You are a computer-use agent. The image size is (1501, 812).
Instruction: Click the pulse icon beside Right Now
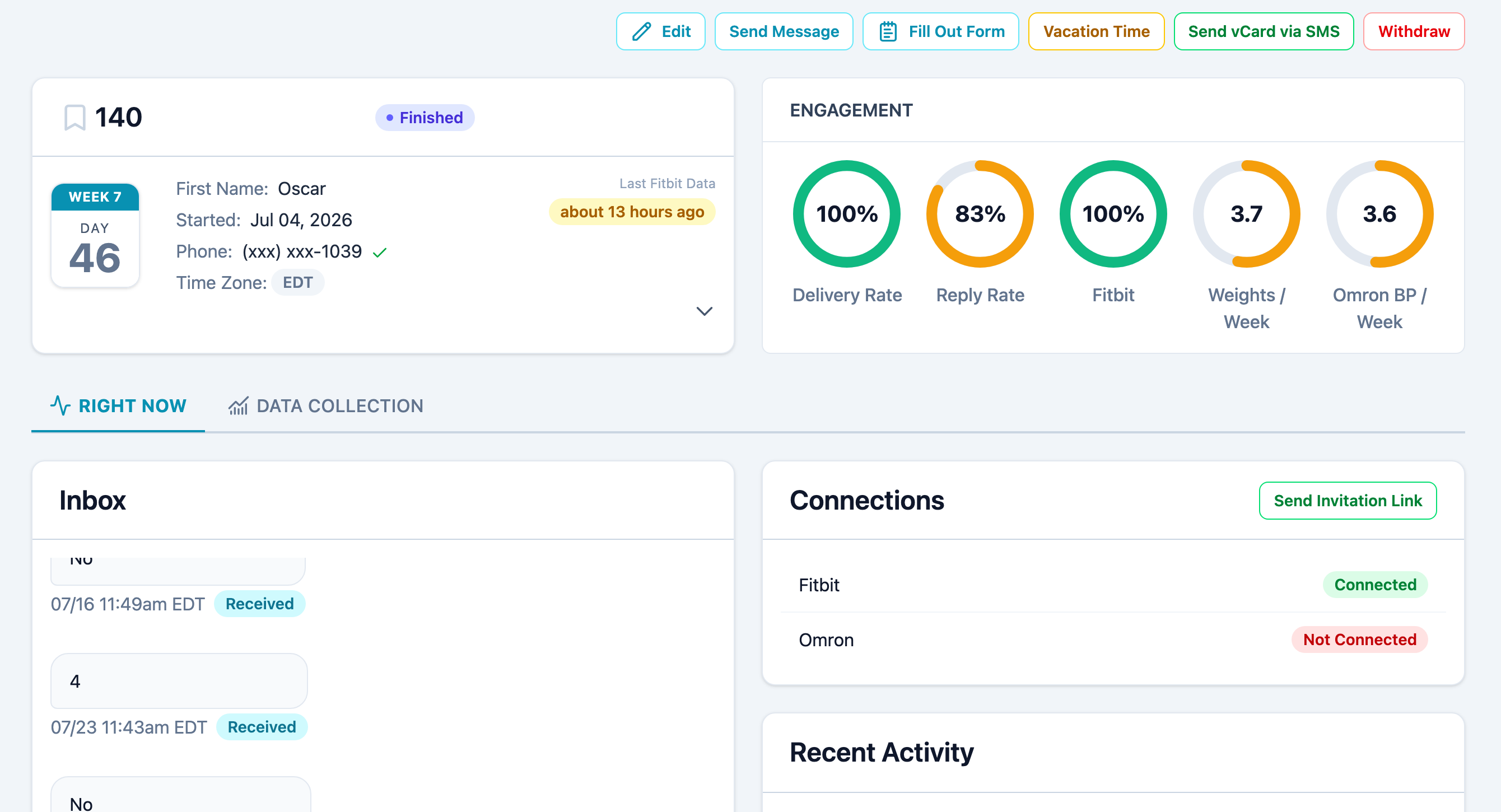60,405
